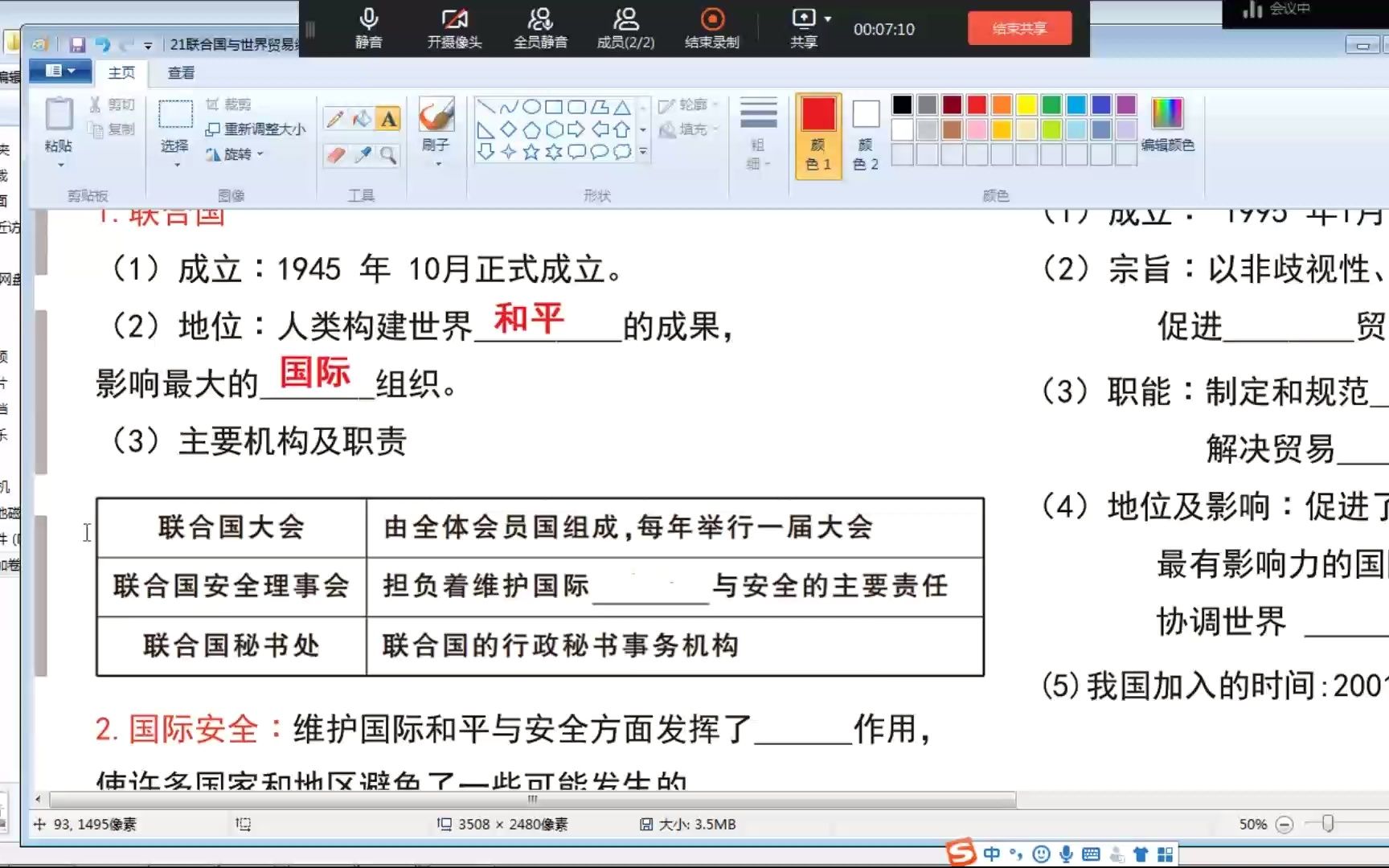Step shapes gallery to next row

click(642, 129)
